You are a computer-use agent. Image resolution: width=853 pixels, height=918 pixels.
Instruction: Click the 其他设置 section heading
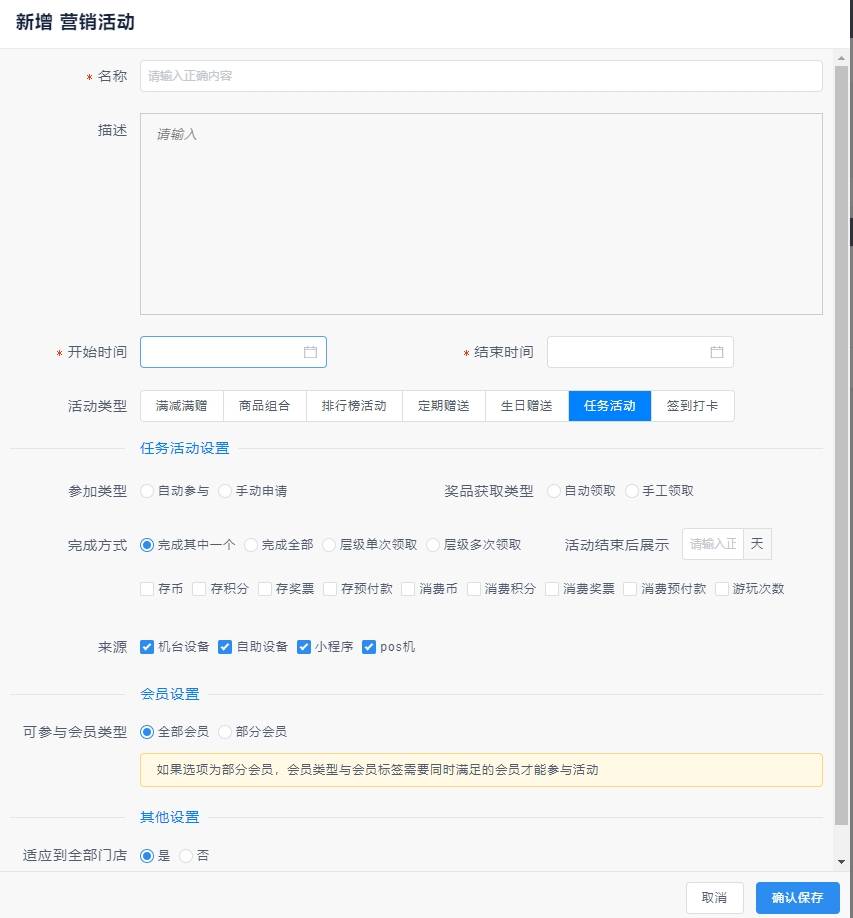click(x=170, y=817)
